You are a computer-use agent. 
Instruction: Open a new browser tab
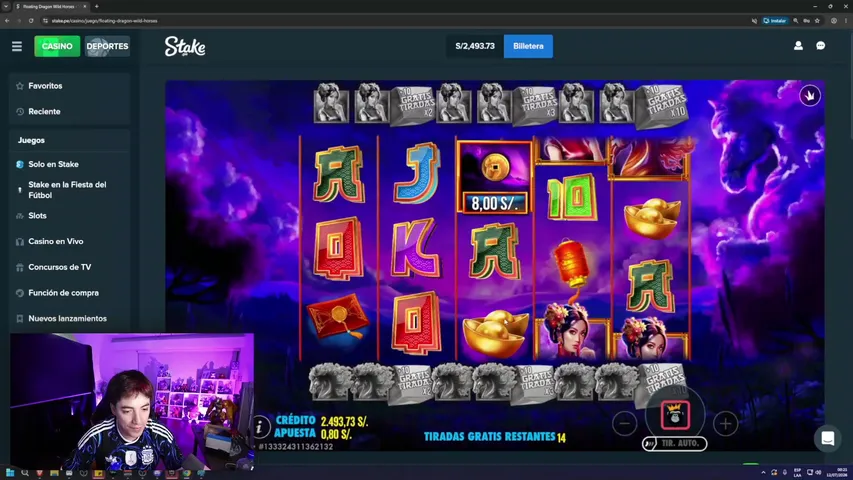click(x=97, y=7)
